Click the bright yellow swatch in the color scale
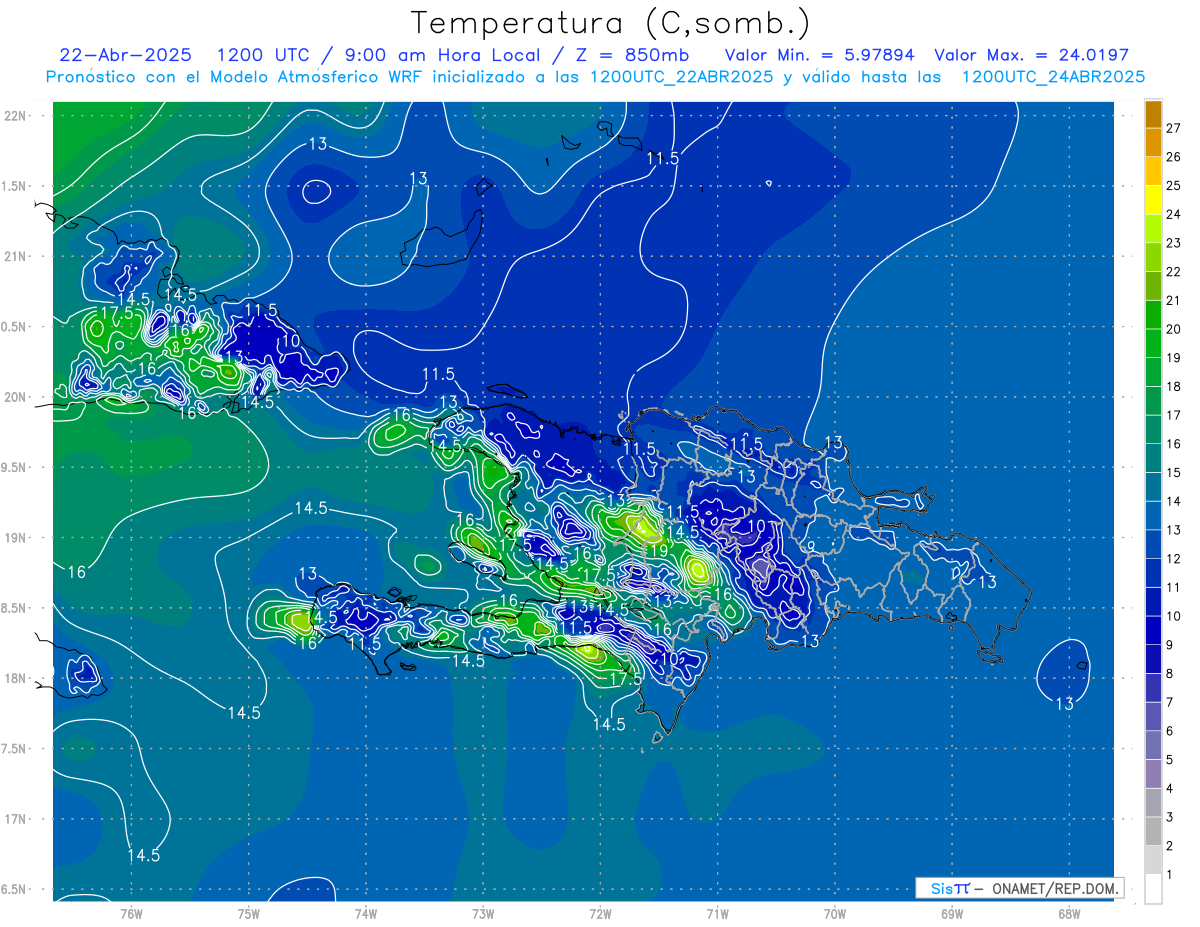Image resolution: width=1200 pixels, height=927 pixels. point(1153,201)
